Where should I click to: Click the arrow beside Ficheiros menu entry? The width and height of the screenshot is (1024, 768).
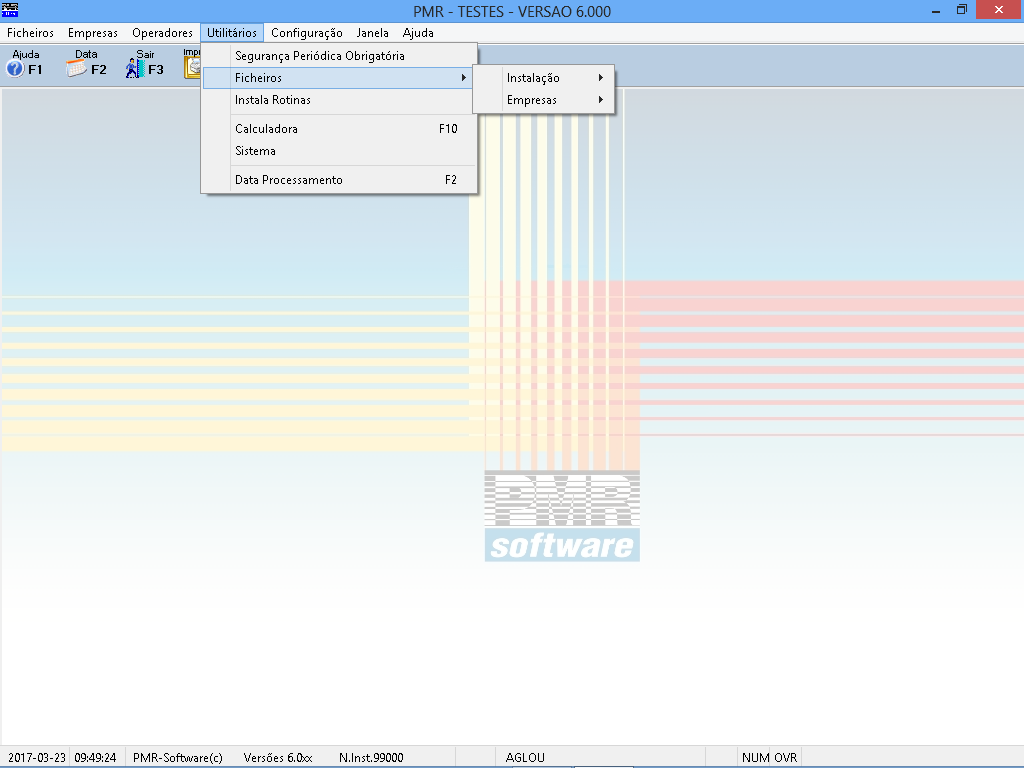[x=464, y=78]
